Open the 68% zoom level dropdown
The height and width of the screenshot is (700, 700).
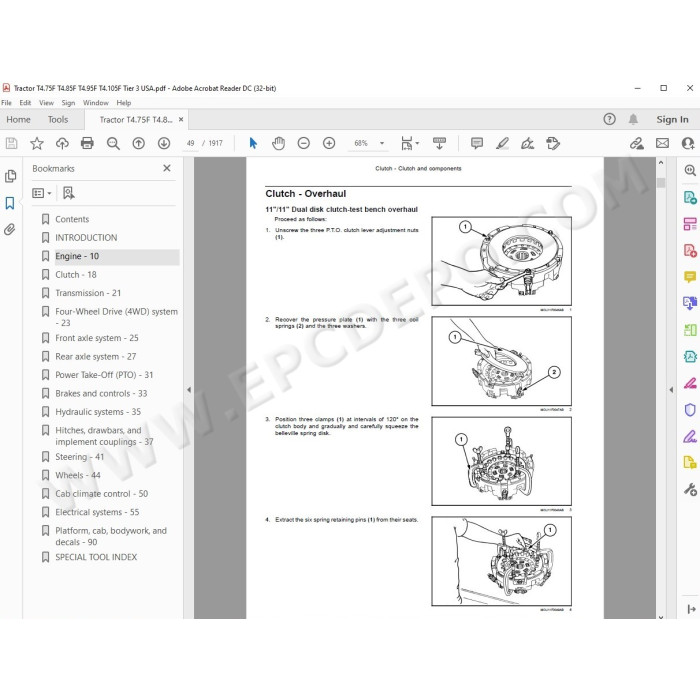[x=382, y=143]
